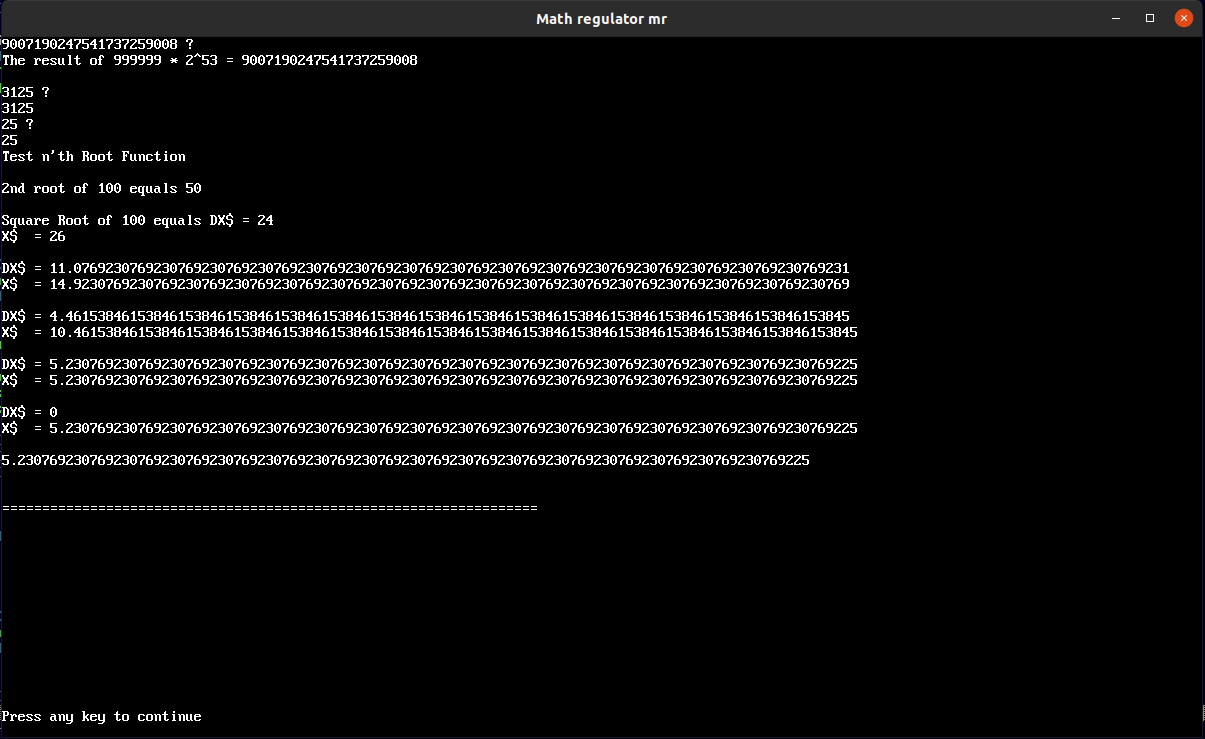
Task: Click the 'Math regulator mr' title bar text
Action: 601,18
